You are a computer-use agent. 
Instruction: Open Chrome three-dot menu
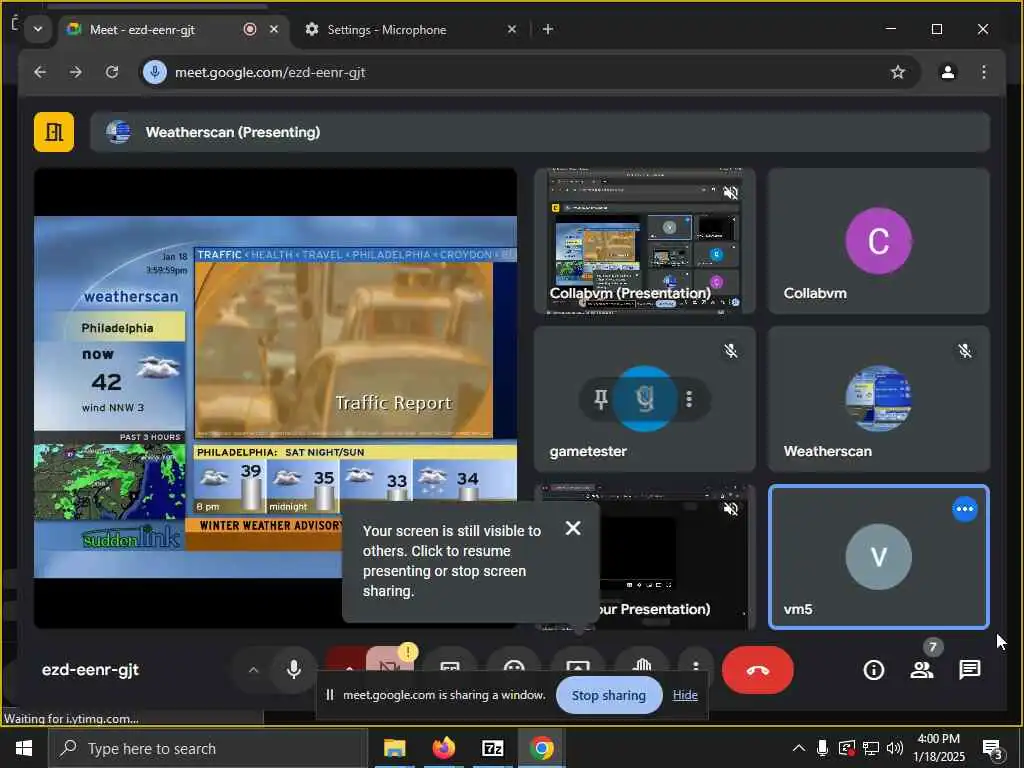click(x=984, y=72)
